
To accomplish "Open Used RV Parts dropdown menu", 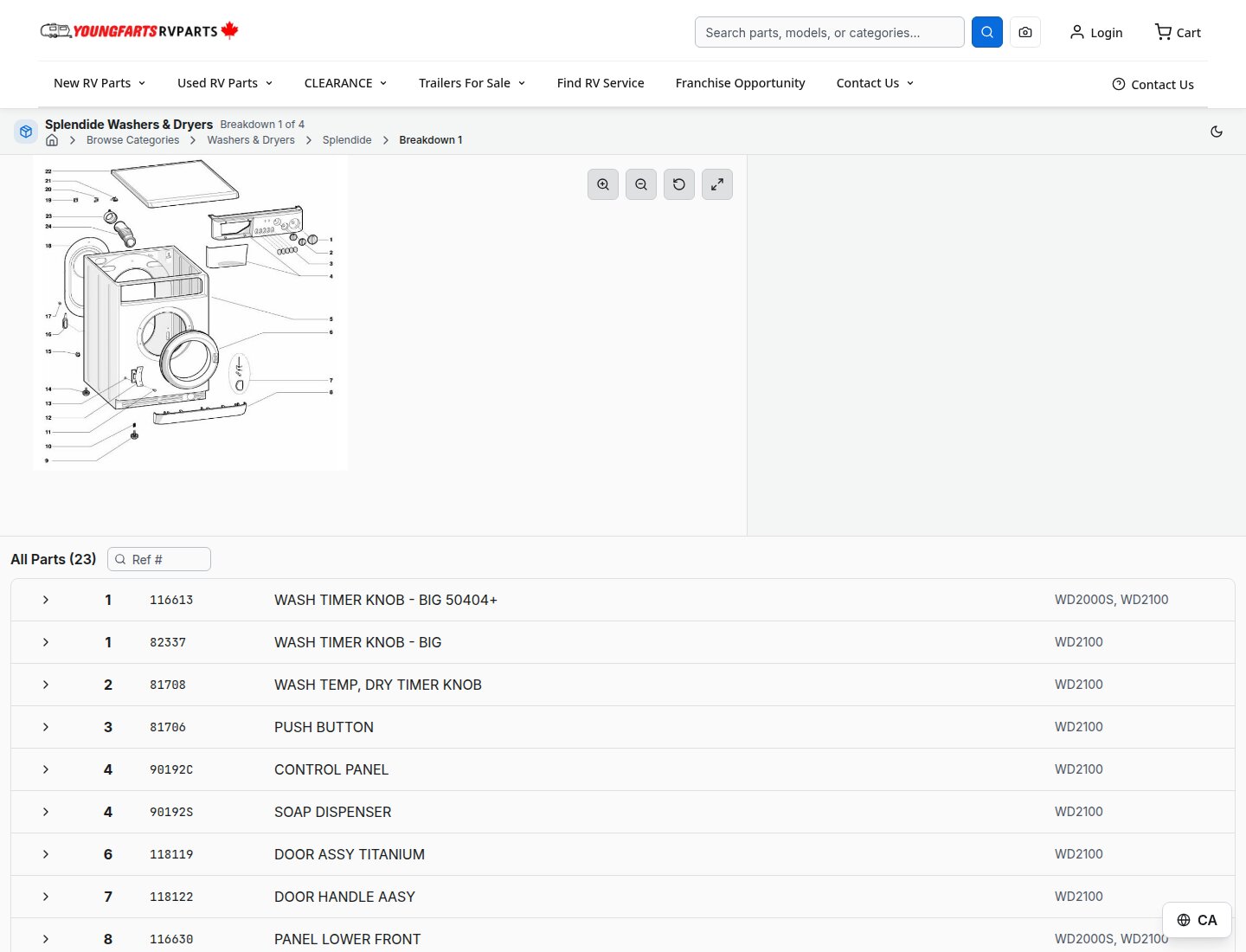I will pyautogui.click(x=225, y=83).
